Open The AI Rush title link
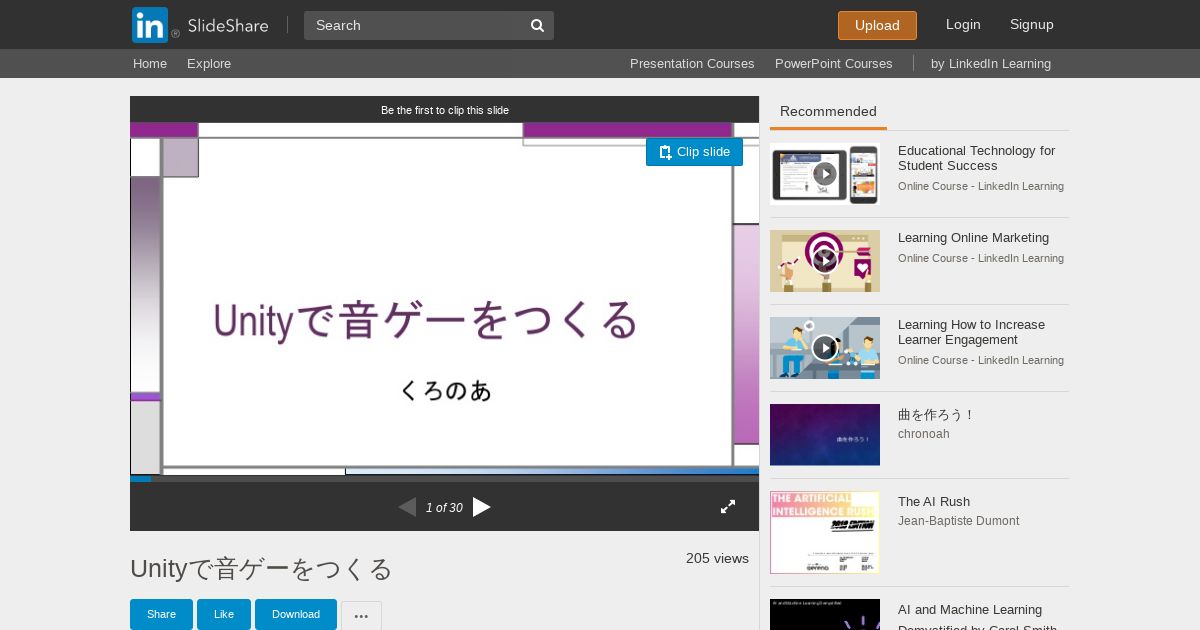 pyautogui.click(x=934, y=502)
